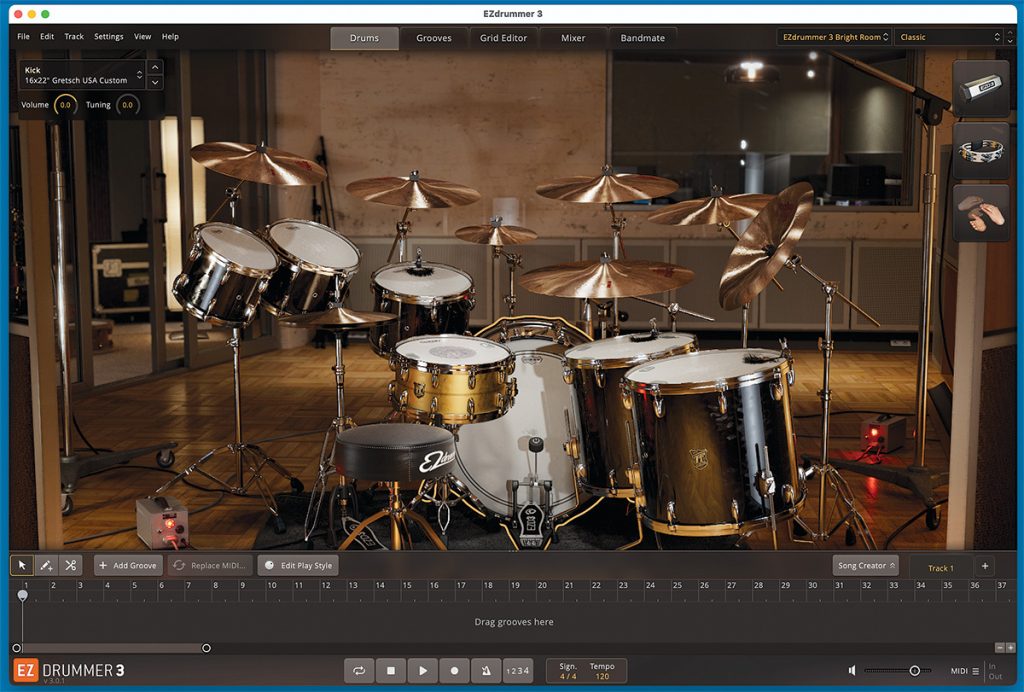Select next instrument with down arrow
Image resolution: width=1024 pixels, height=692 pixels.
tap(155, 82)
